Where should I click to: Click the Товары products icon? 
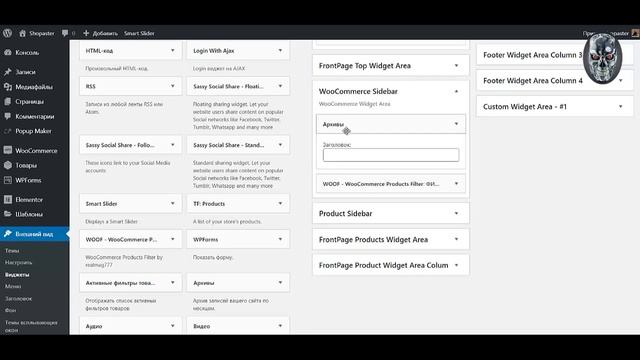coord(8,165)
